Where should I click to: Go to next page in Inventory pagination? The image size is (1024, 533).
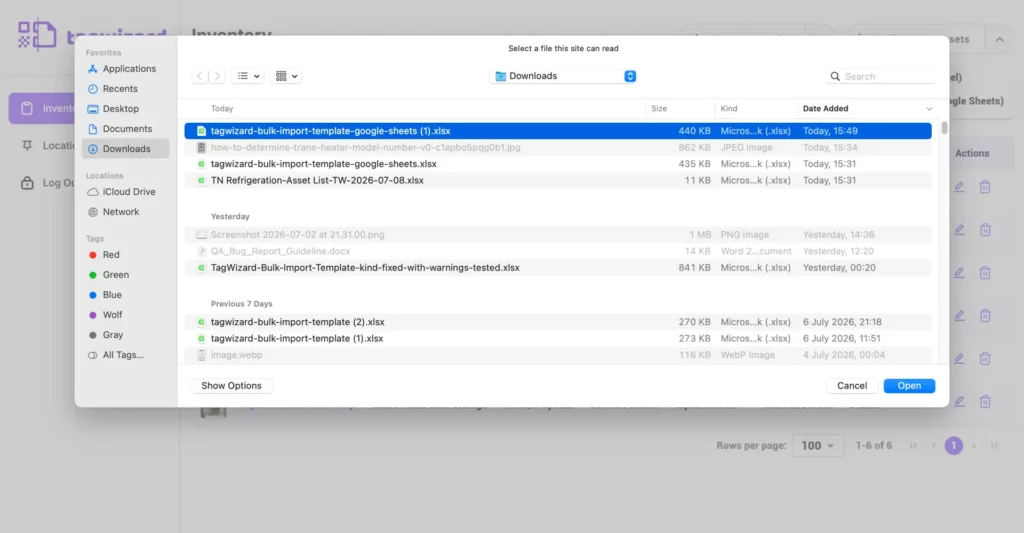(x=974, y=445)
